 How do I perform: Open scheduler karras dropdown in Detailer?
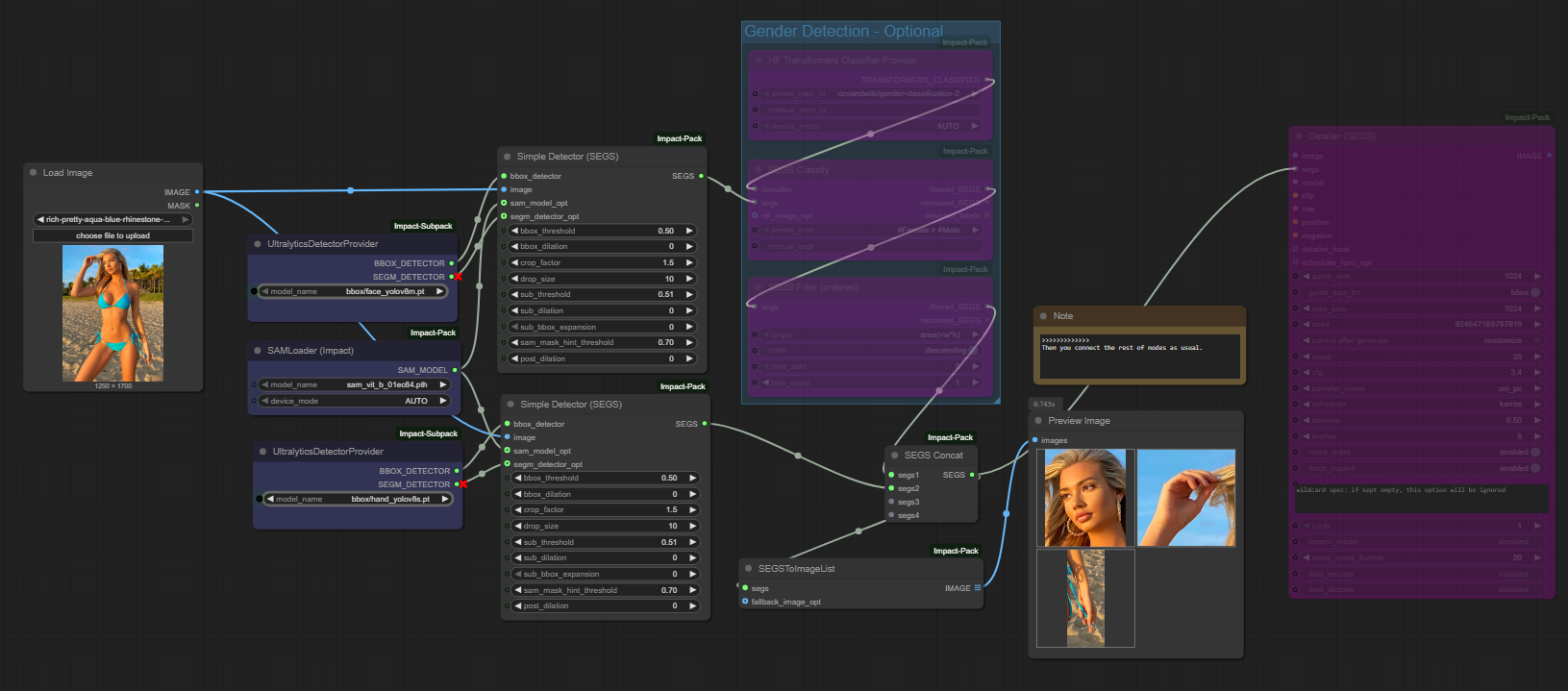[1422, 404]
